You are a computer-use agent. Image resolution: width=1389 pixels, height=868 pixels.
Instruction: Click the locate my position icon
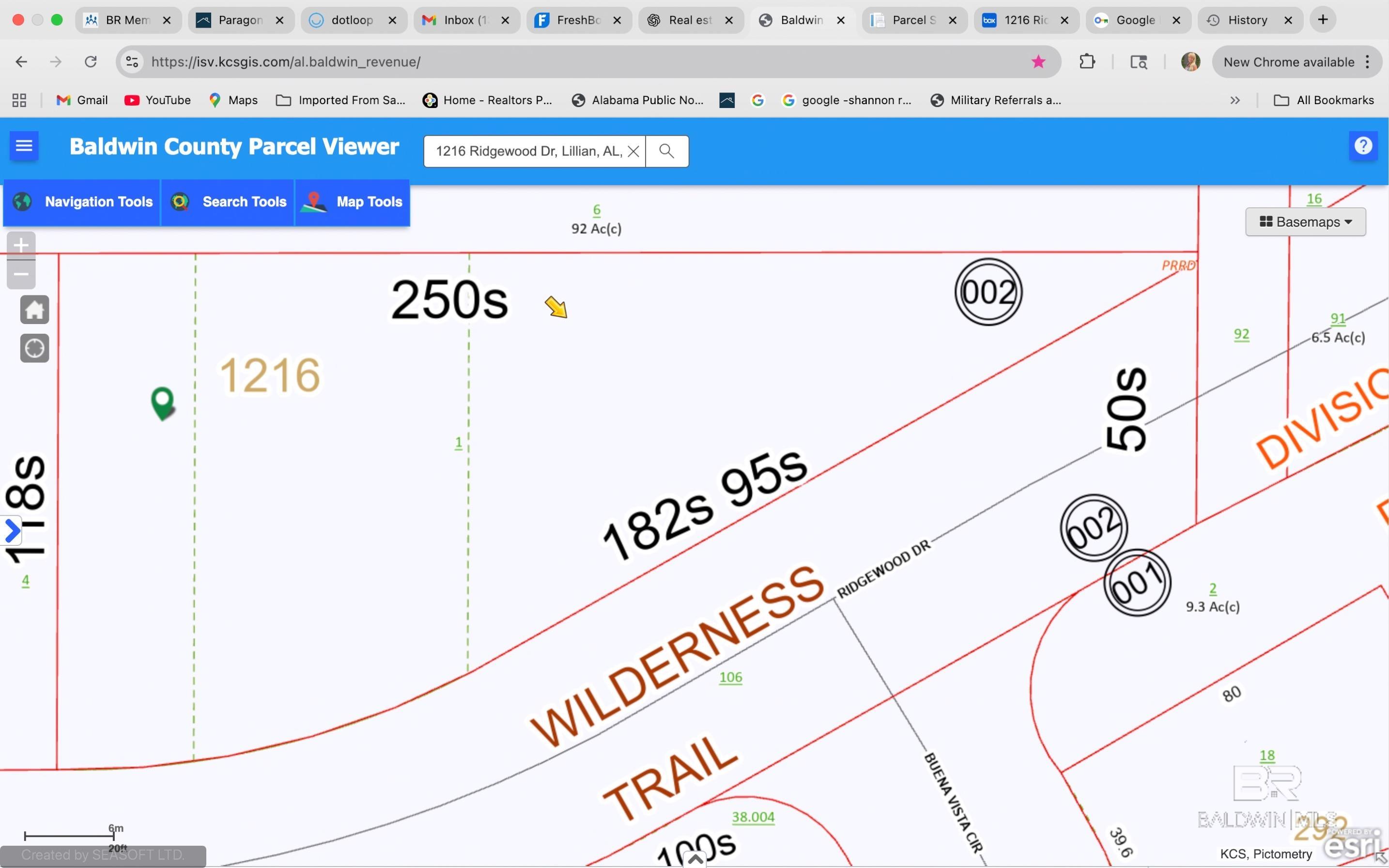tap(34, 348)
